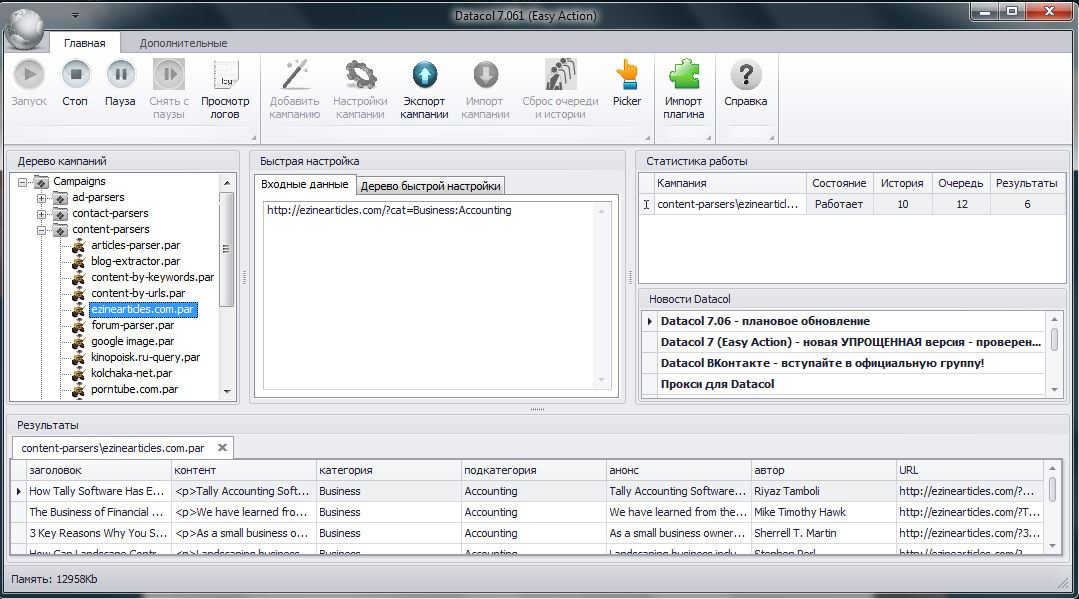Screen dimensions: 1079x599
Task: Expand the contact-parsers tree folder
Action: click(x=41, y=213)
